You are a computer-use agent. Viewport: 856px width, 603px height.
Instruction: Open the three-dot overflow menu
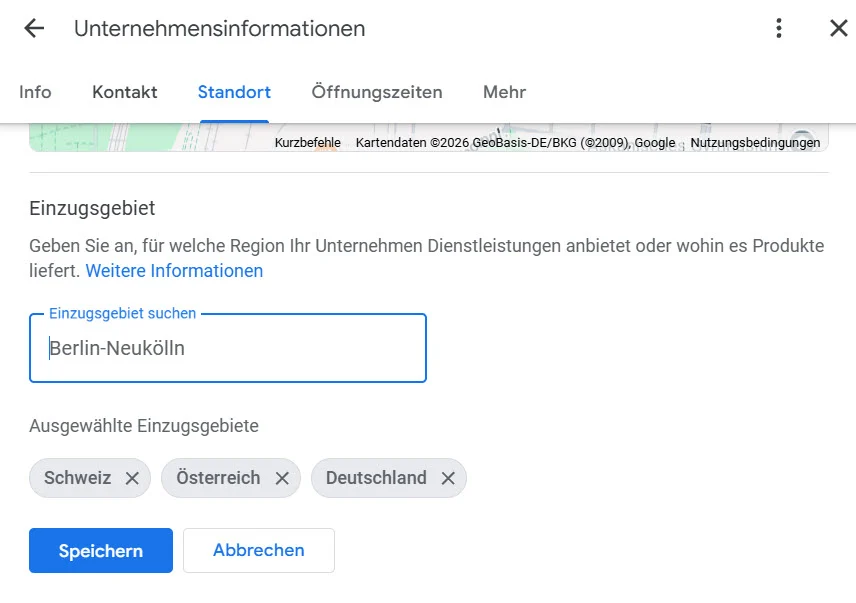[x=778, y=28]
